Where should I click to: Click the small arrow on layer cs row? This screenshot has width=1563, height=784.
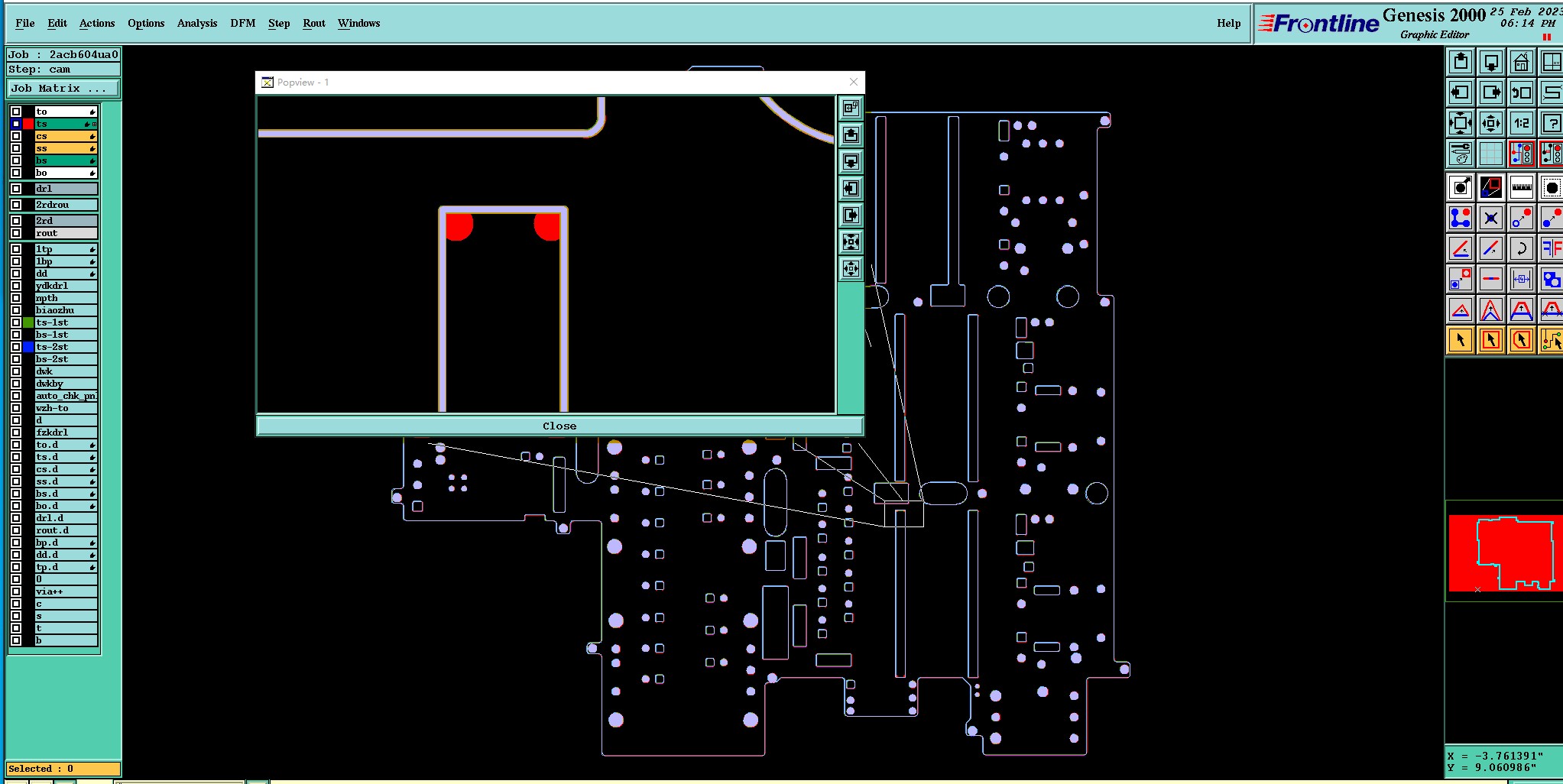tap(92, 137)
